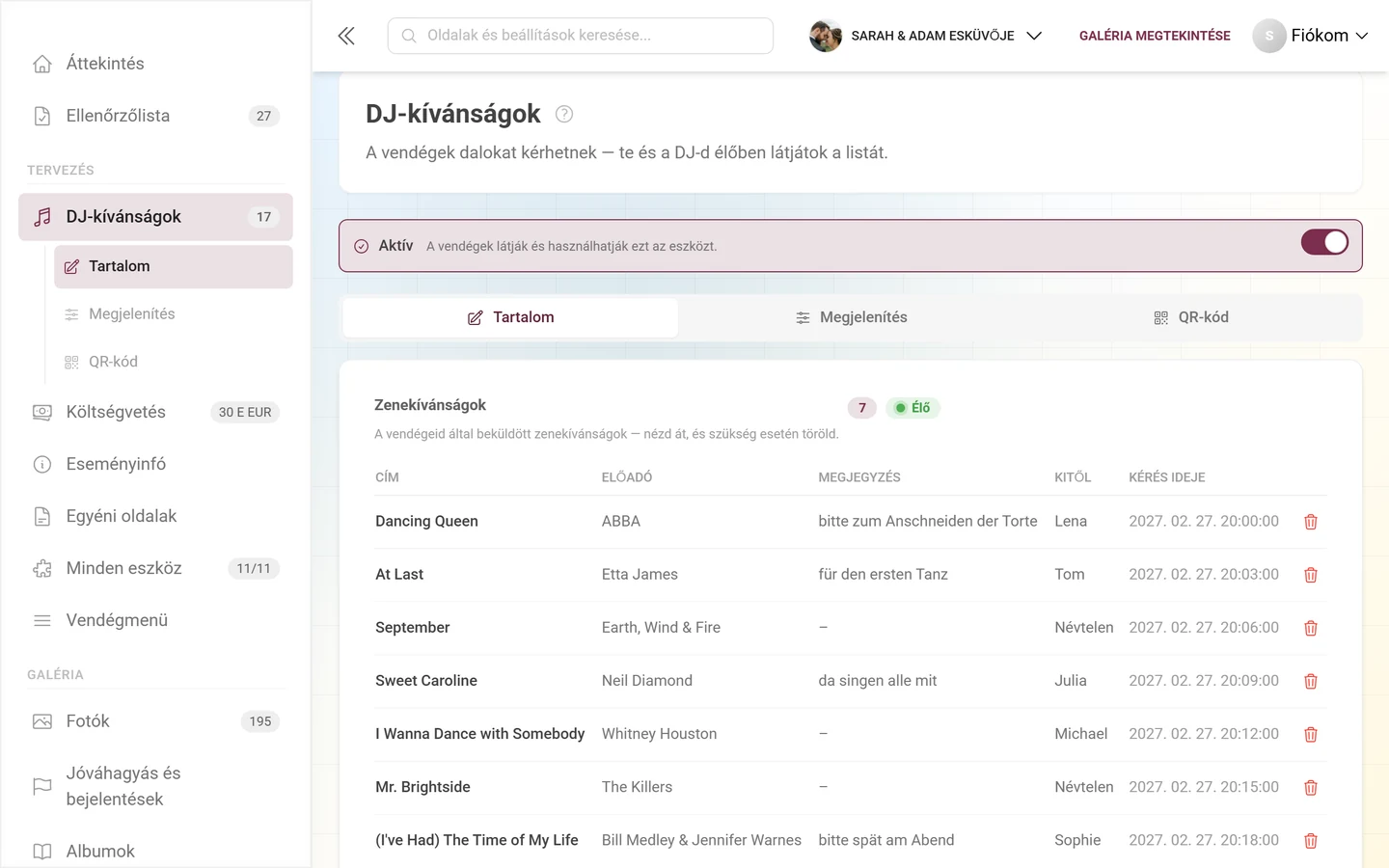Collapse the sidebar with double-chevron icon
Viewport: 1389px width, 868px height.
346,36
